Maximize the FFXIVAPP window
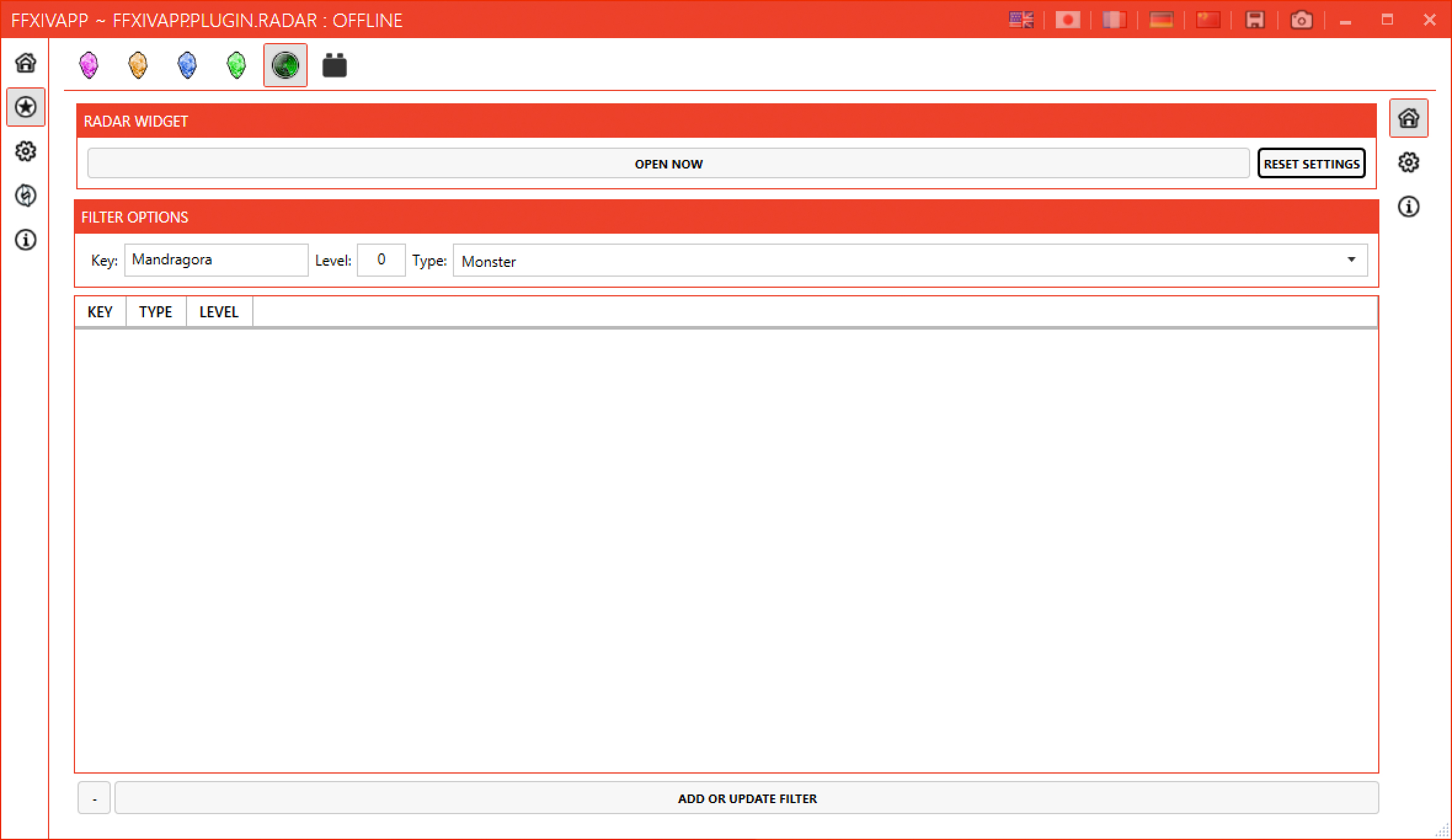The height and width of the screenshot is (840, 1452). pyautogui.click(x=1387, y=20)
